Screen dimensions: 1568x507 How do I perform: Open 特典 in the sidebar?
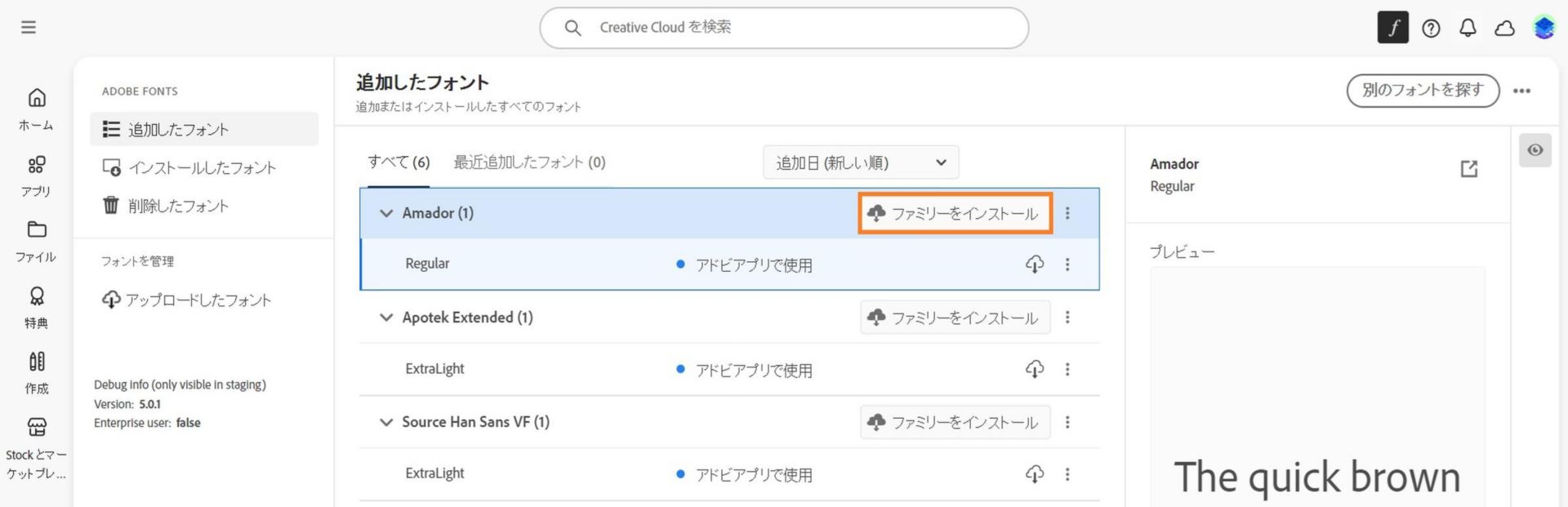coord(37,308)
